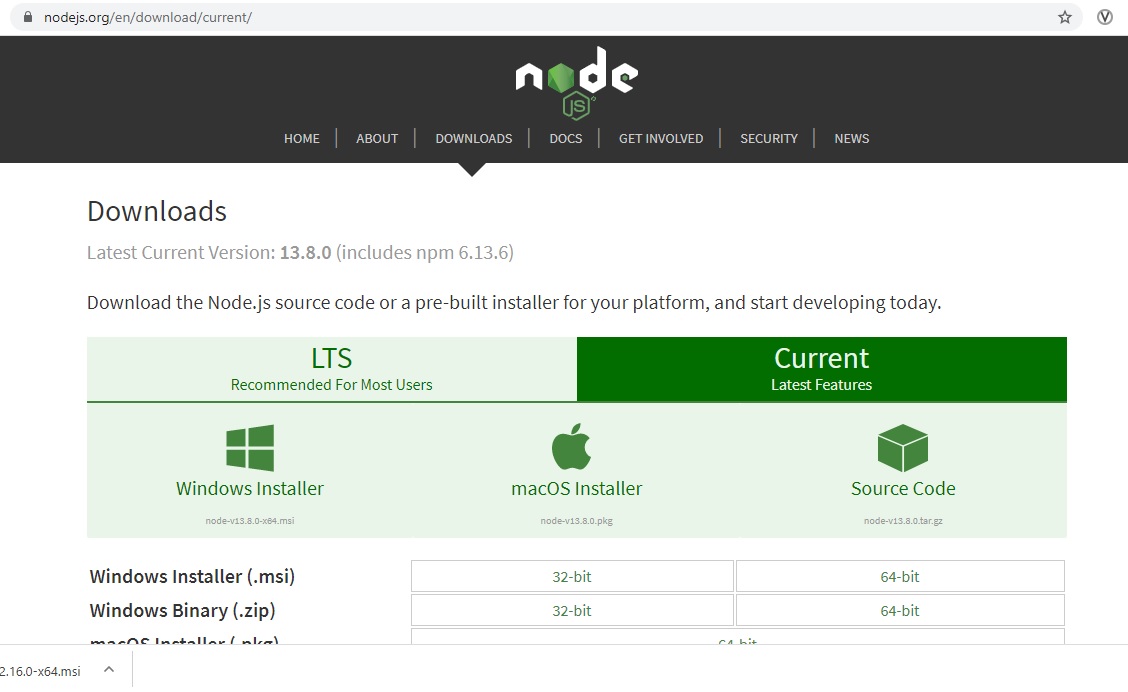The width and height of the screenshot is (1128, 692).
Task: Click the Windows Installer (.msi) row label
Action: (192, 576)
